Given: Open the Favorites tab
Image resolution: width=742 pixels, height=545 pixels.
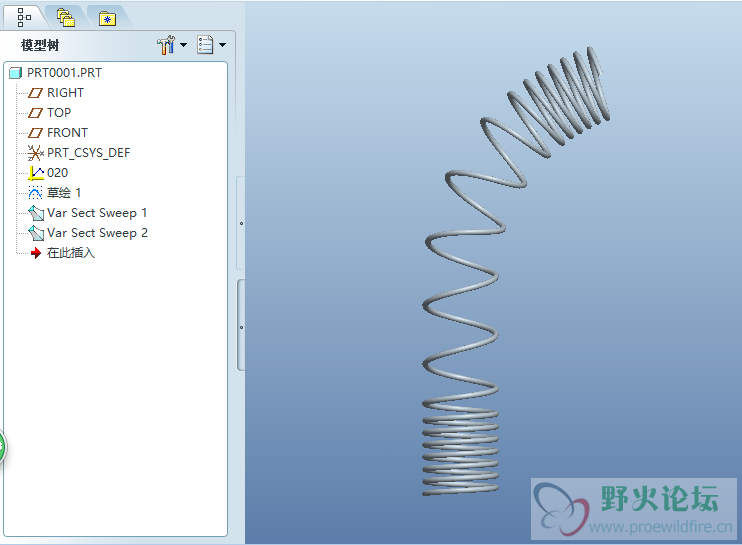Looking at the screenshot, I should click(x=107, y=18).
